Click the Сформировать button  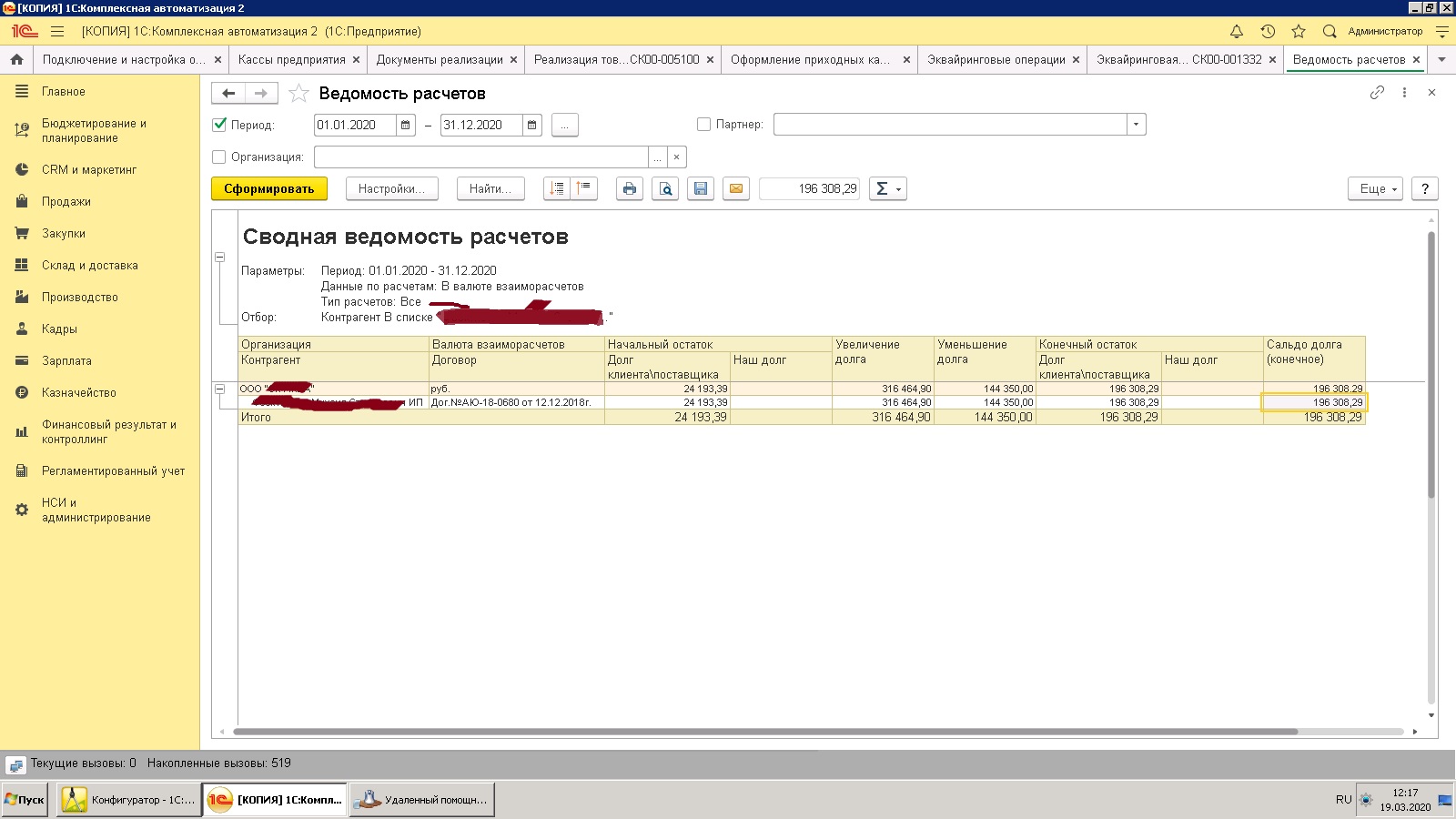269,188
